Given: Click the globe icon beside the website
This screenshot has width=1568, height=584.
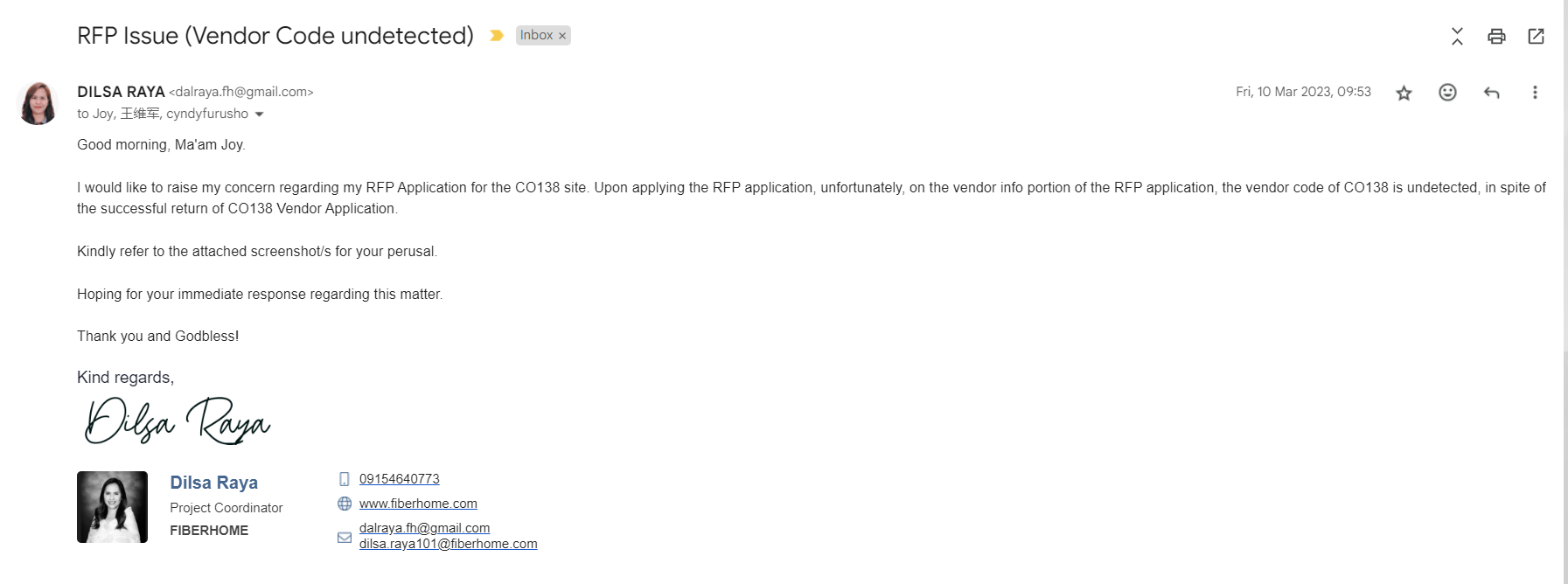Looking at the screenshot, I should click(x=345, y=504).
